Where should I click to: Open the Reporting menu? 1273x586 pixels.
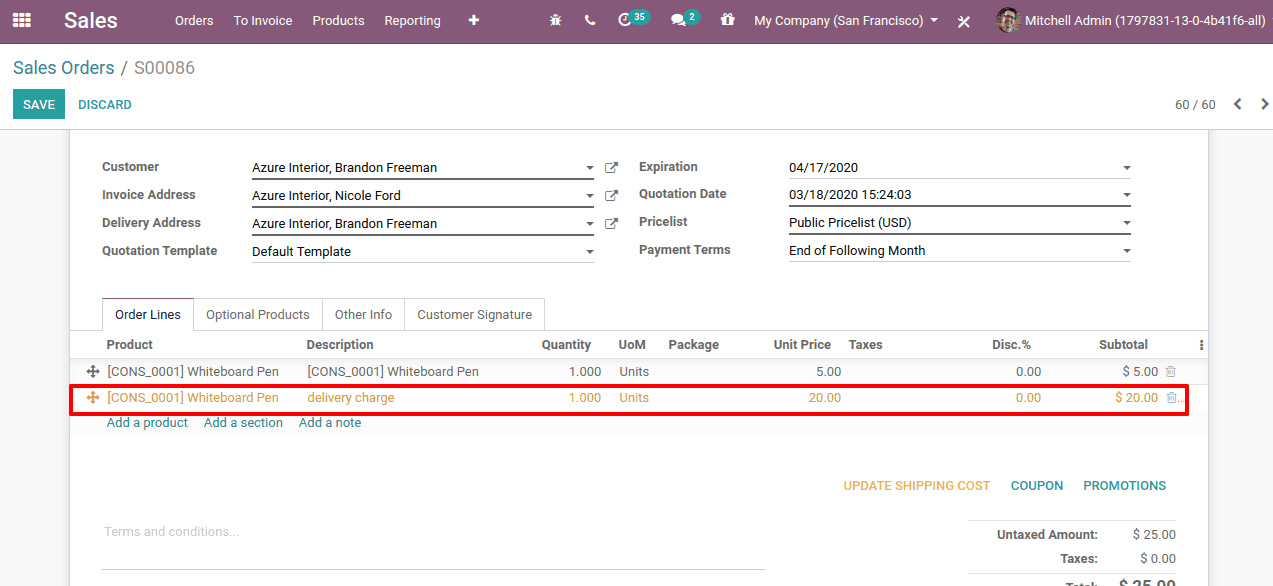click(x=412, y=20)
